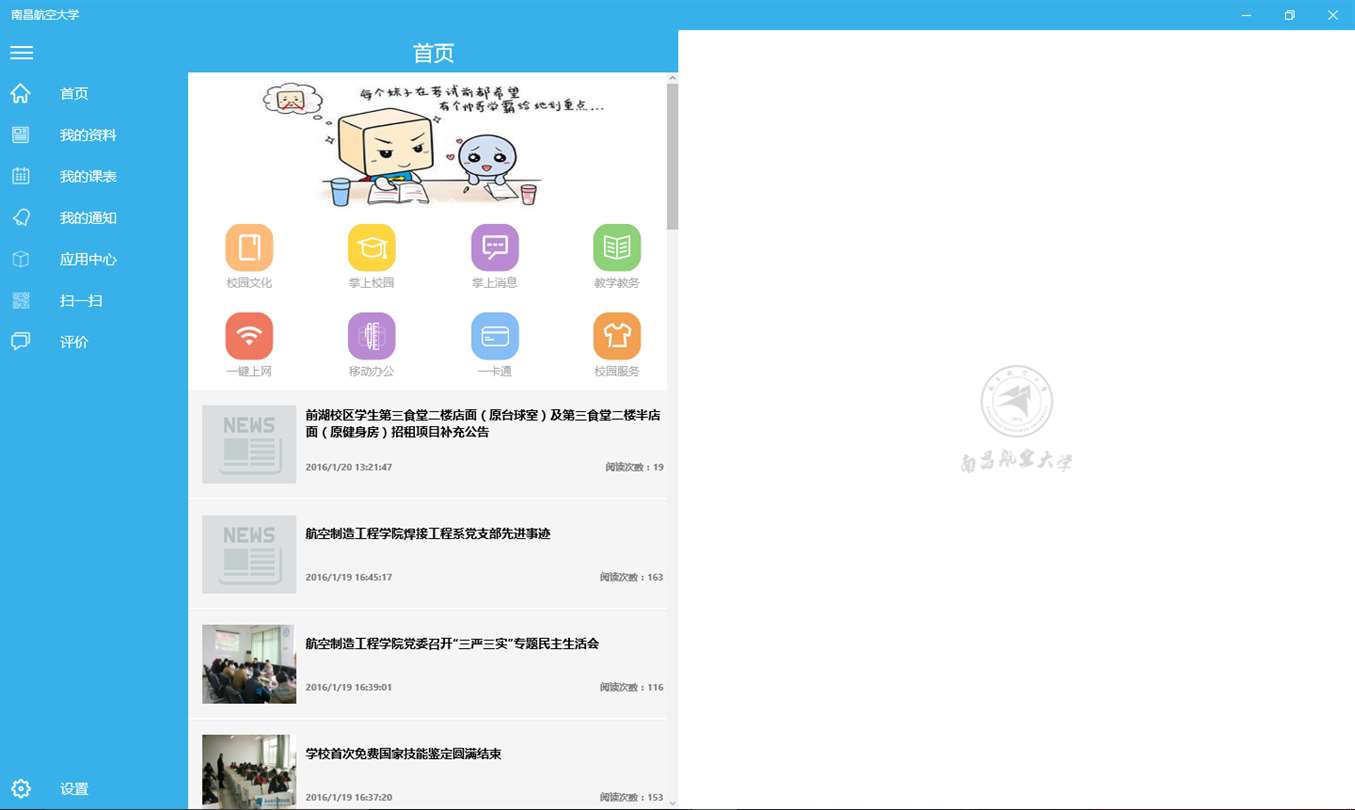Click the 我的课表 calendar icon
This screenshot has height=810, width=1355.
20,176
